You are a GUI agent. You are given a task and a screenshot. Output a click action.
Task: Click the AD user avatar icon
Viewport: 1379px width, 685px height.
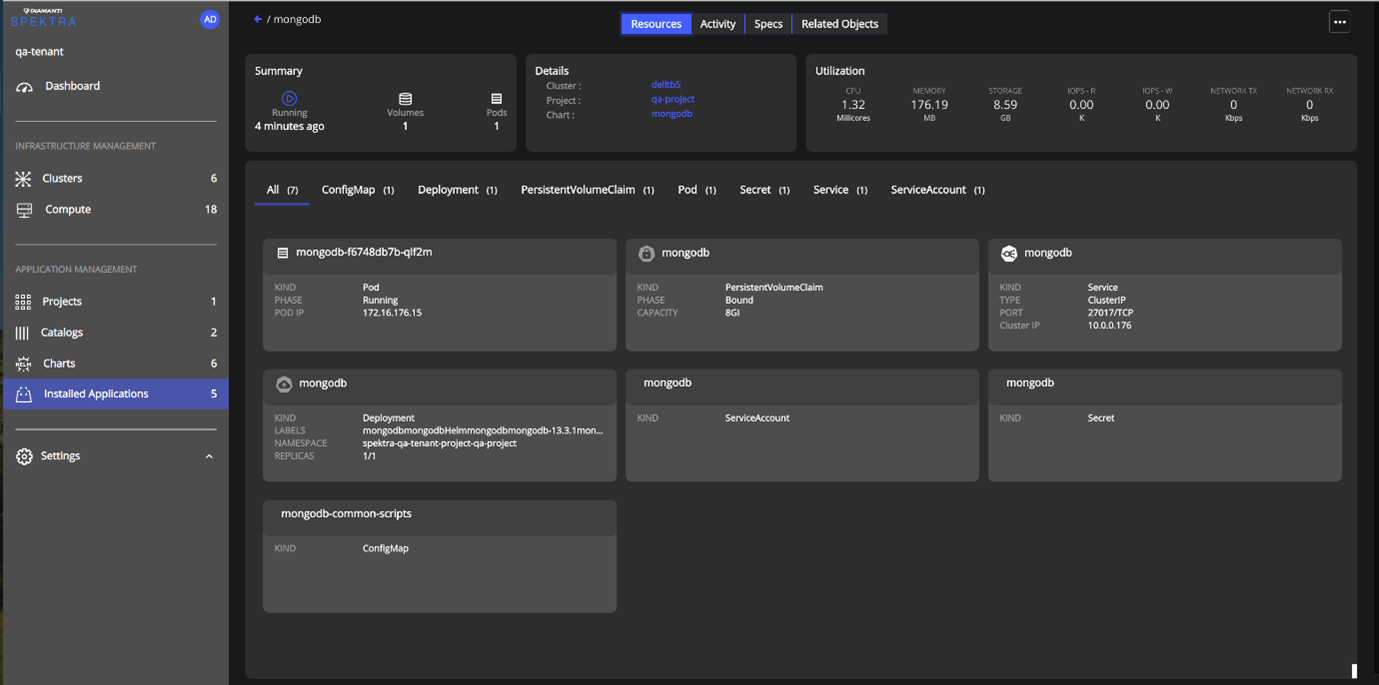(210, 19)
